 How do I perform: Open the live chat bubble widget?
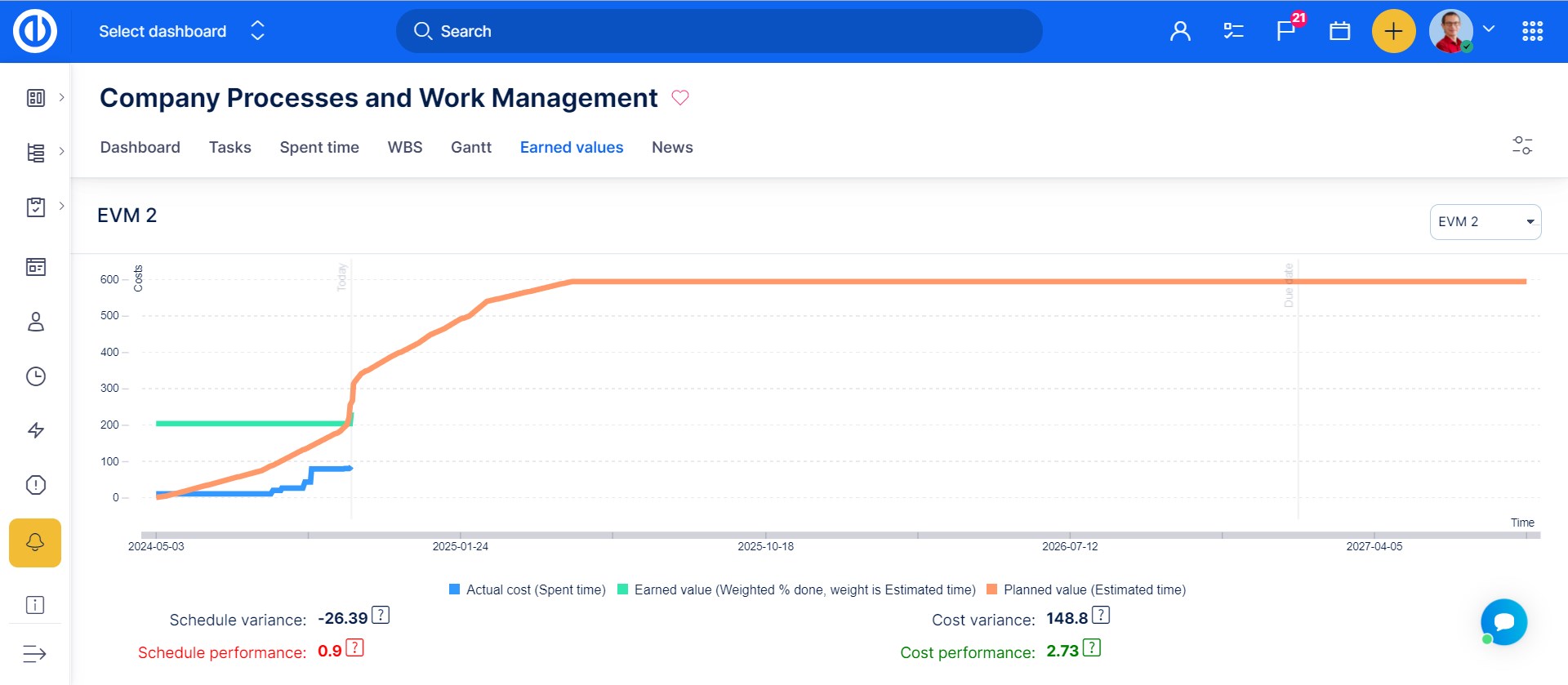click(x=1503, y=622)
